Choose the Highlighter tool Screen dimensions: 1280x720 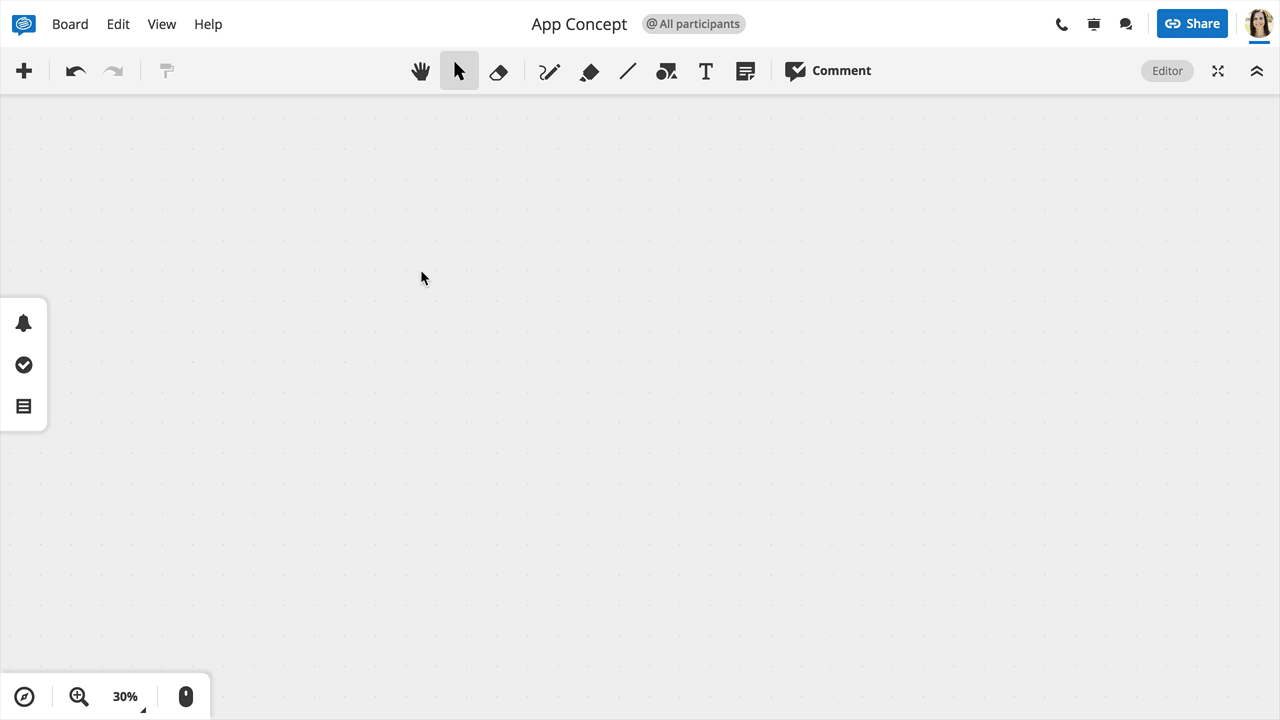click(588, 71)
